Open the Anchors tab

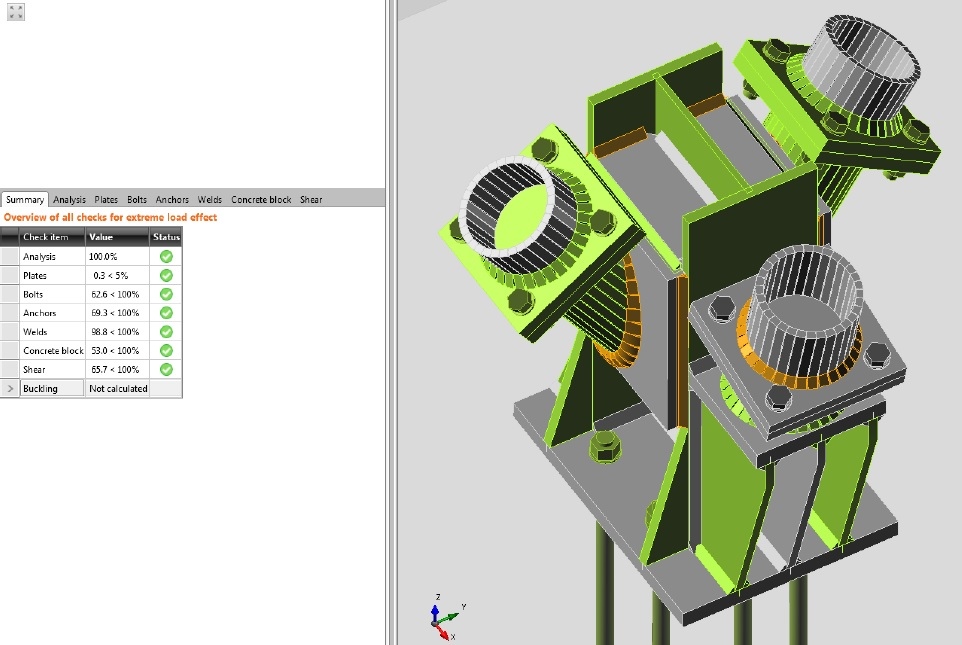(172, 199)
